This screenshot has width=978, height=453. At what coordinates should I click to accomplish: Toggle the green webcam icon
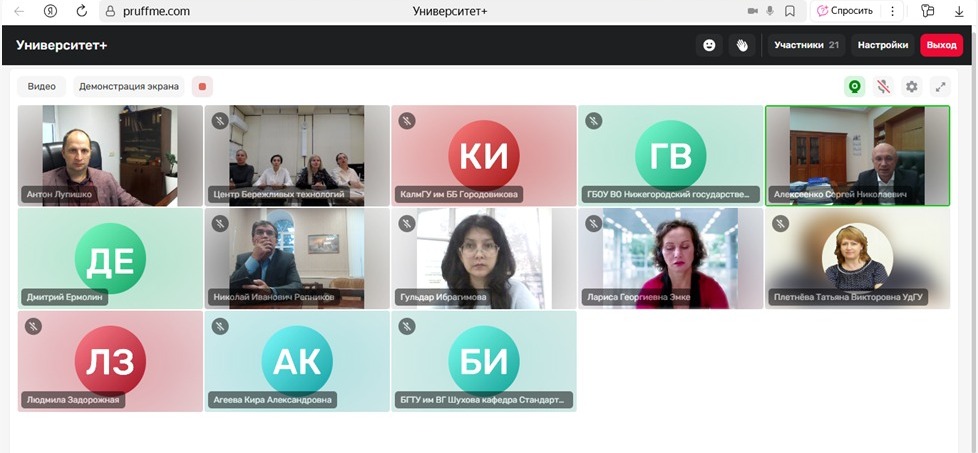pos(855,87)
